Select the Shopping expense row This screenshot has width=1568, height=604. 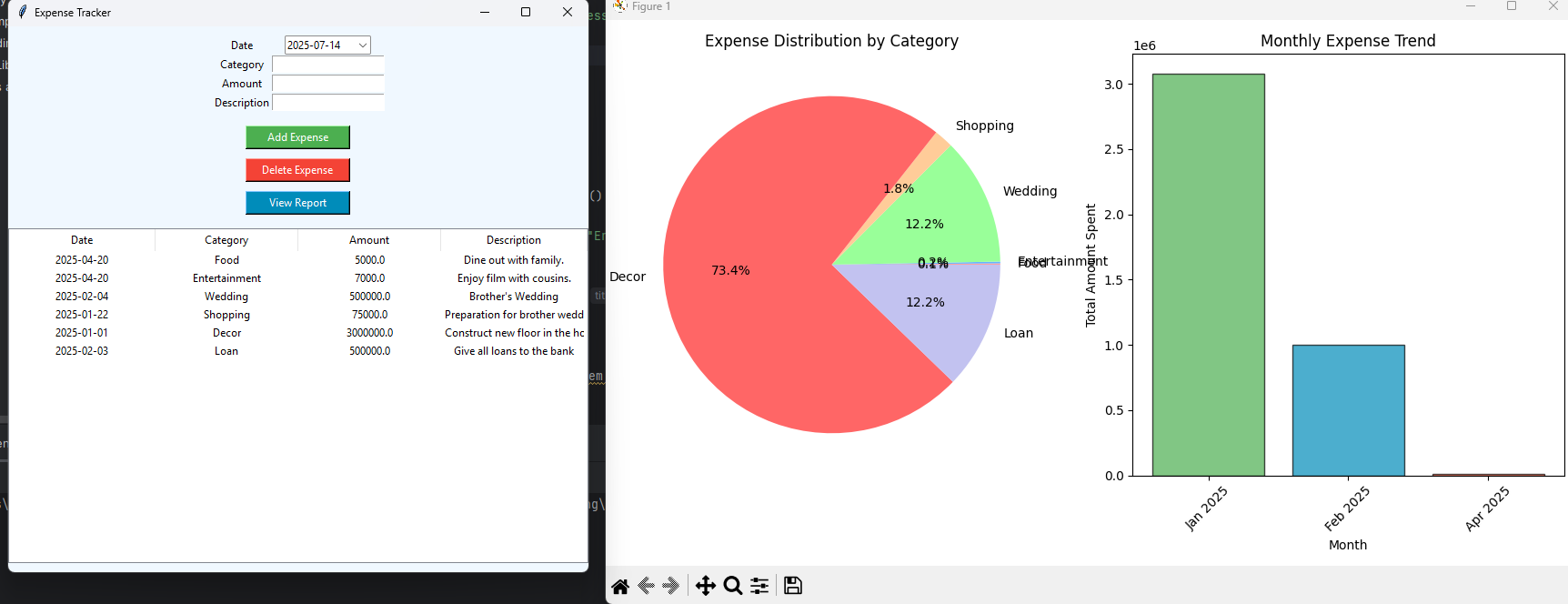297,315
